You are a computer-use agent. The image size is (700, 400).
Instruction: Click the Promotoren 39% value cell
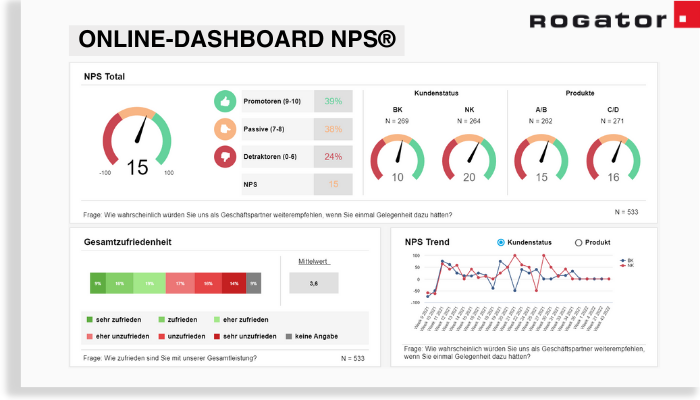click(333, 101)
